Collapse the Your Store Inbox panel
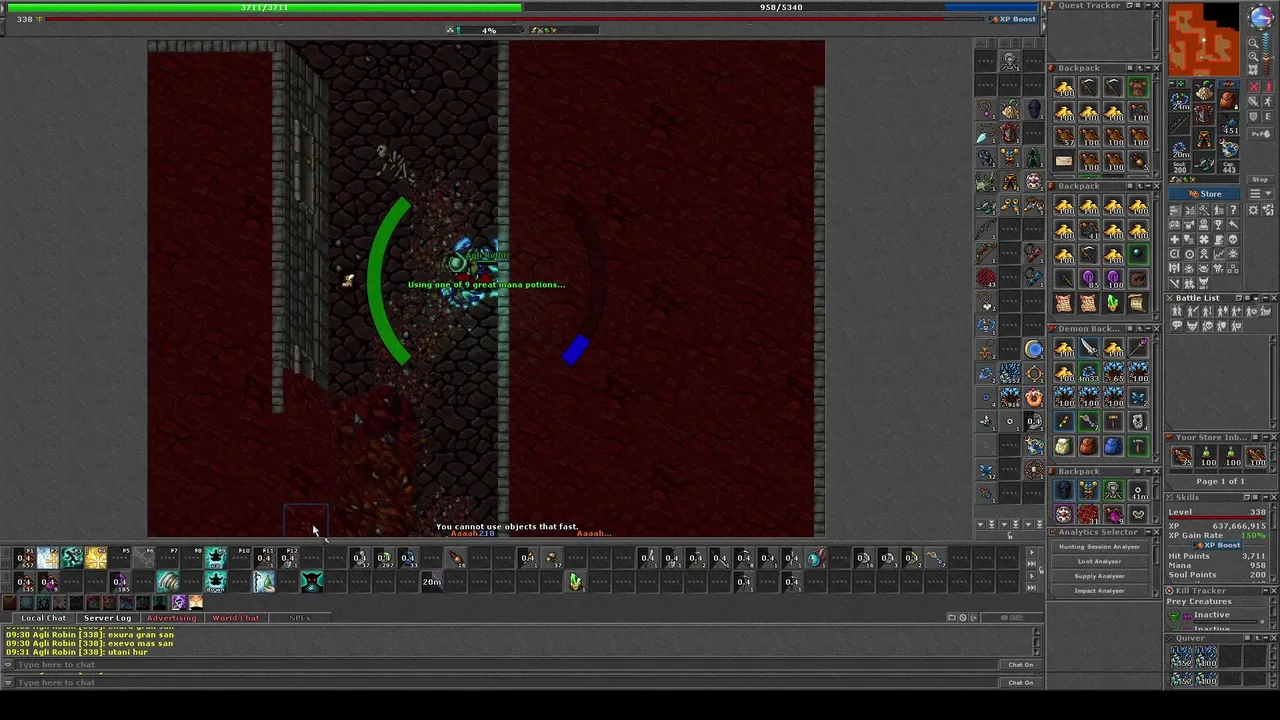The width and height of the screenshot is (1280, 720). click(x=1265, y=437)
